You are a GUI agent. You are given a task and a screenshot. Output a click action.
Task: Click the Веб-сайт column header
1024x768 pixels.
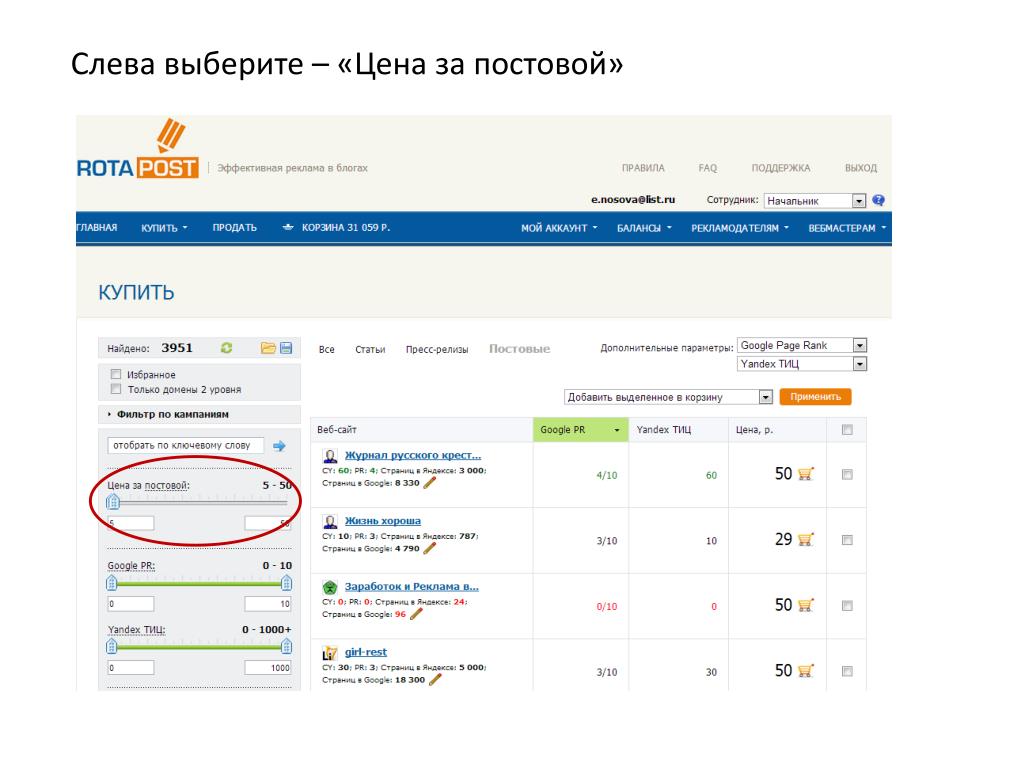[x=422, y=430]
